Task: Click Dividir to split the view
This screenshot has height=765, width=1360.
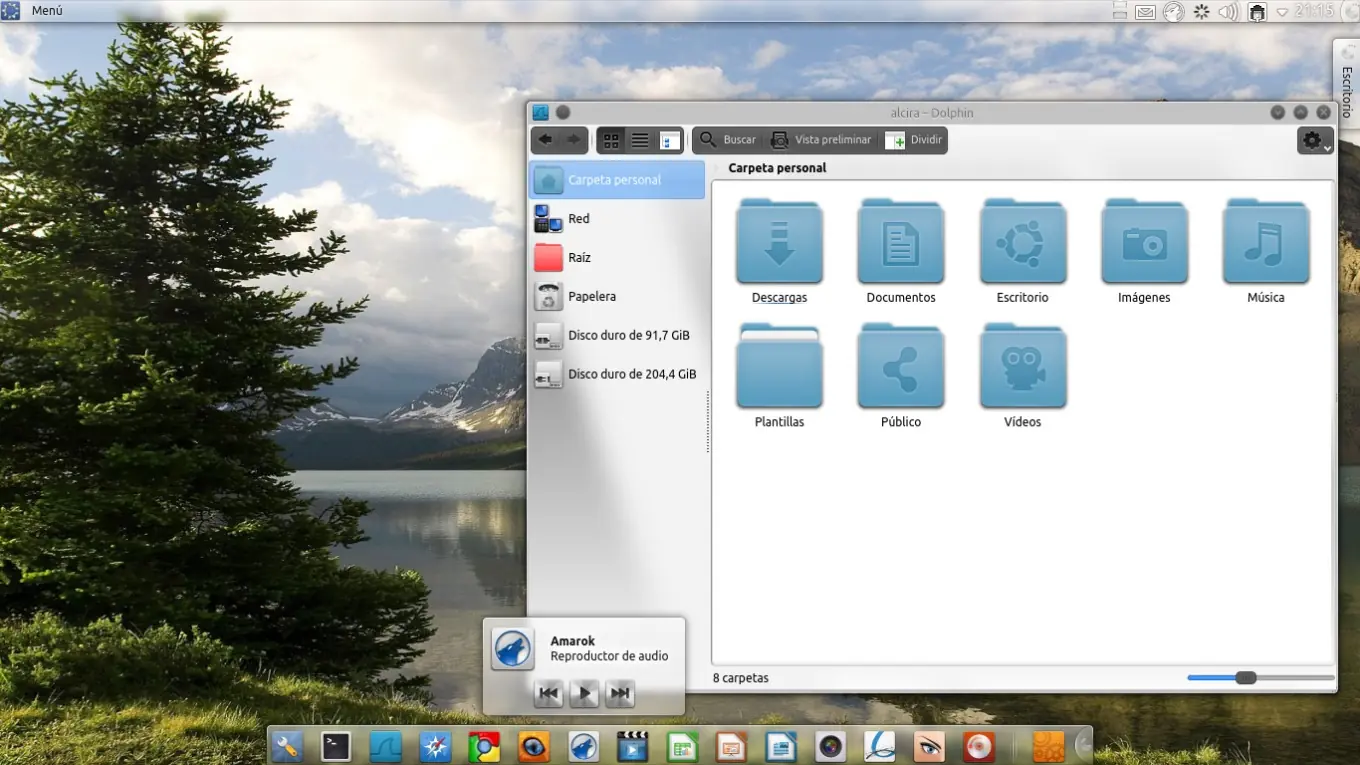Action: [x=914, y=140]
